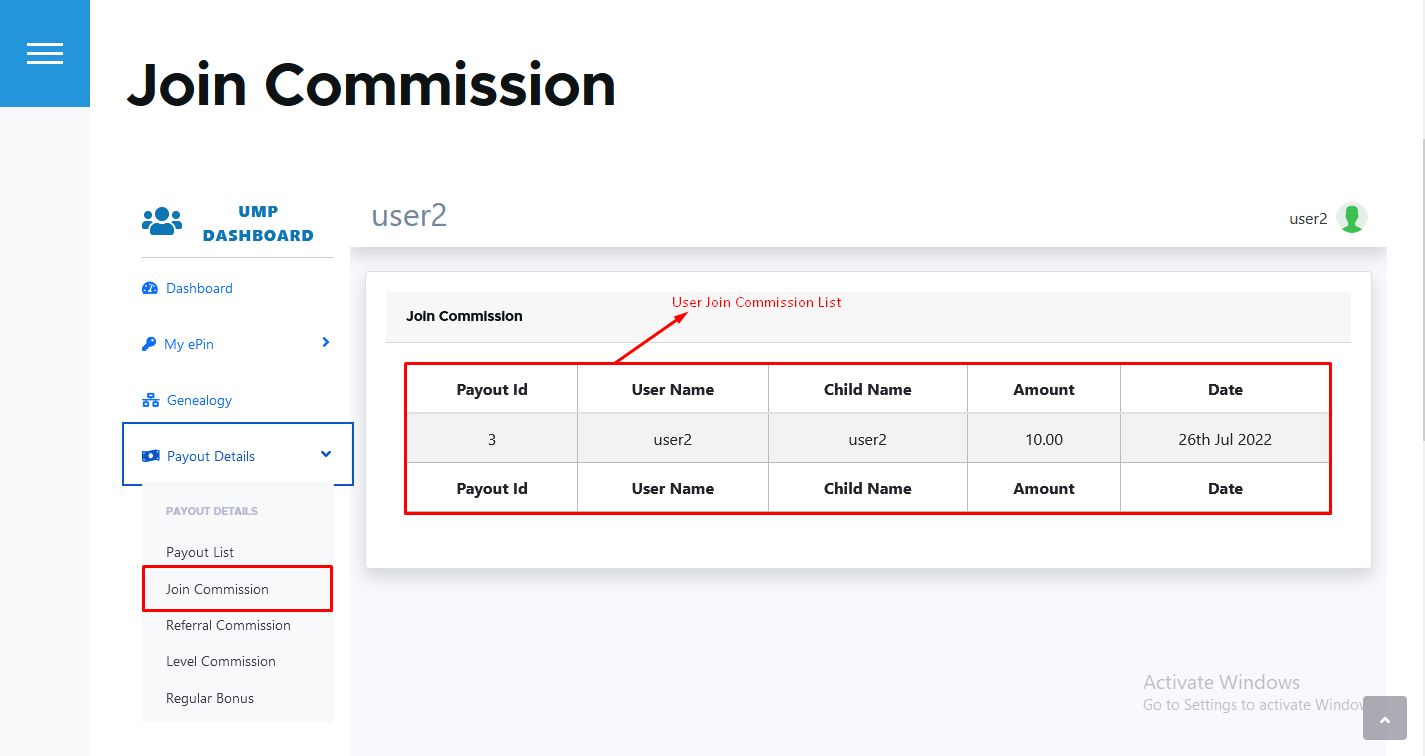
Task: Click the Payout Details money icon
Action: [151, 456]
